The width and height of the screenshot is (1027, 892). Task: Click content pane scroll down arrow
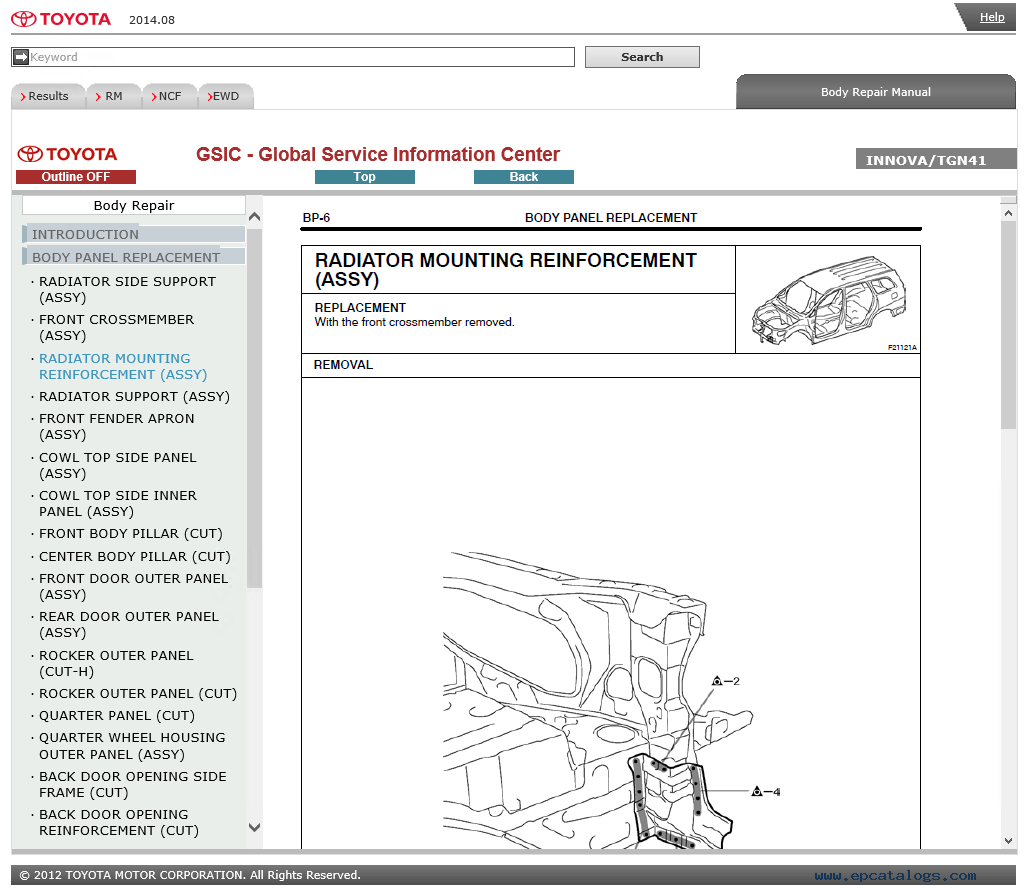pyautogui.click(x=1008, y=841)
